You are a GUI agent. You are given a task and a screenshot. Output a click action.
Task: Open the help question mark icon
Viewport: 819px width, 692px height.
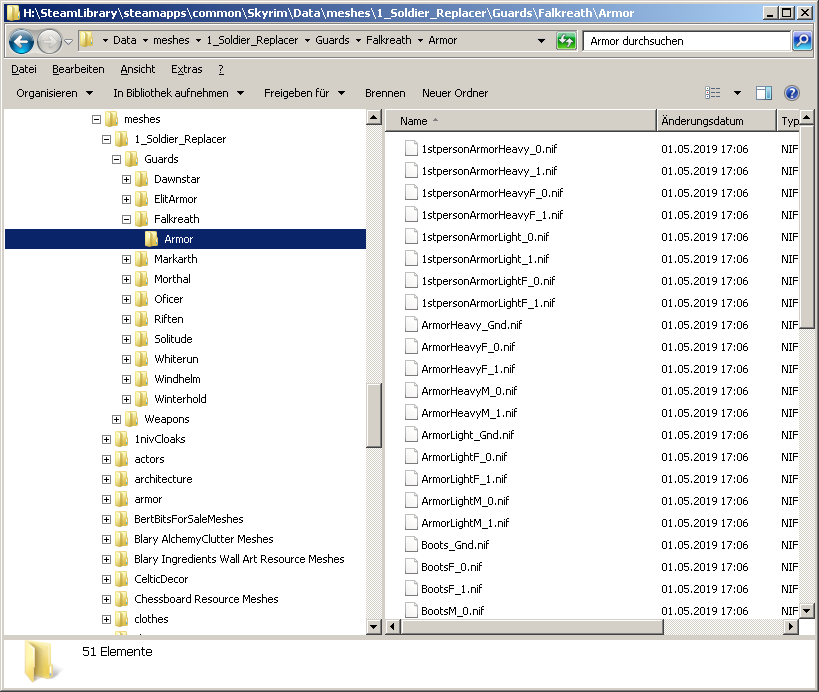tap(791, 93)
